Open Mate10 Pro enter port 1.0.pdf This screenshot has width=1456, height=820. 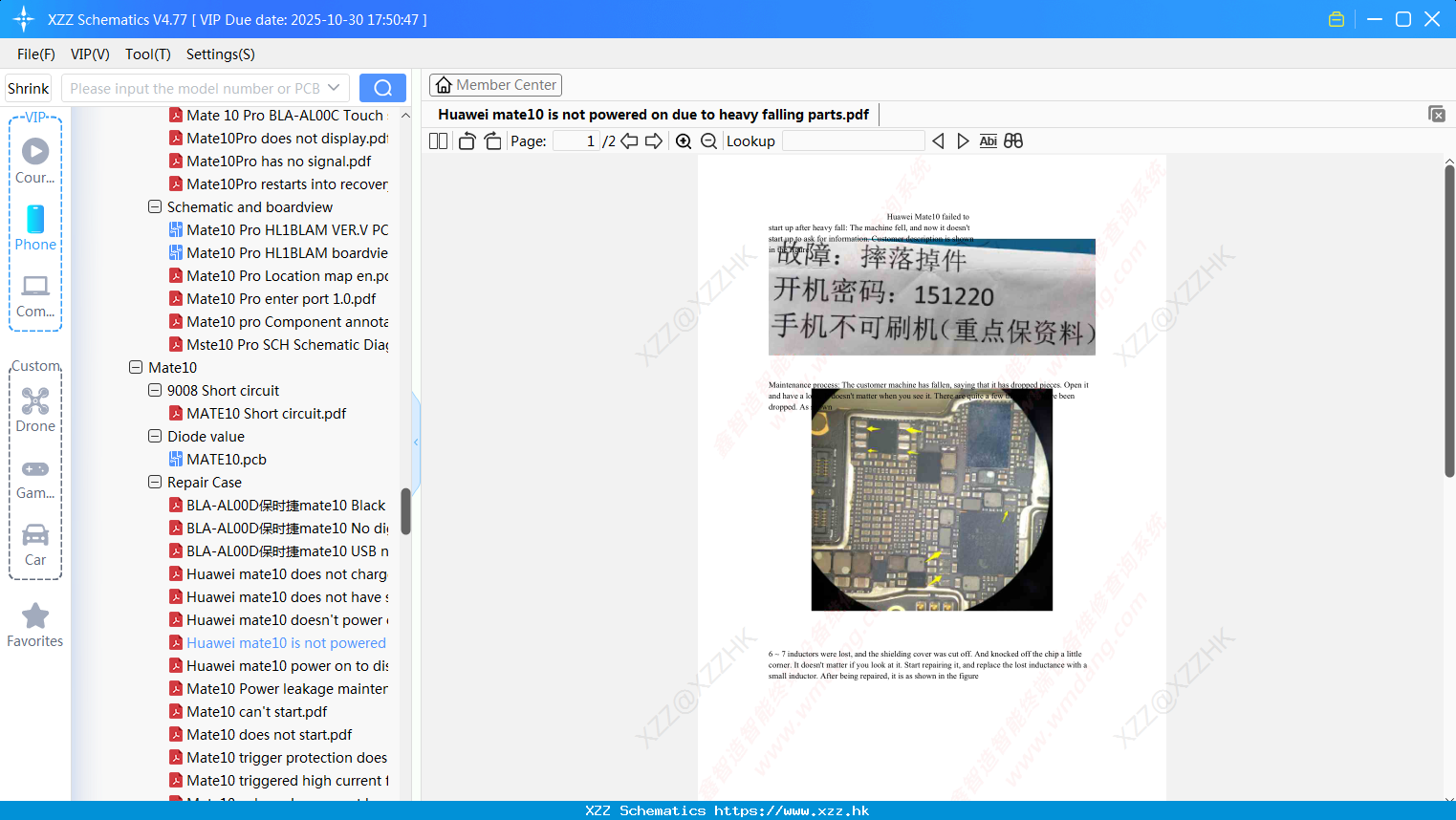[272, 298]
